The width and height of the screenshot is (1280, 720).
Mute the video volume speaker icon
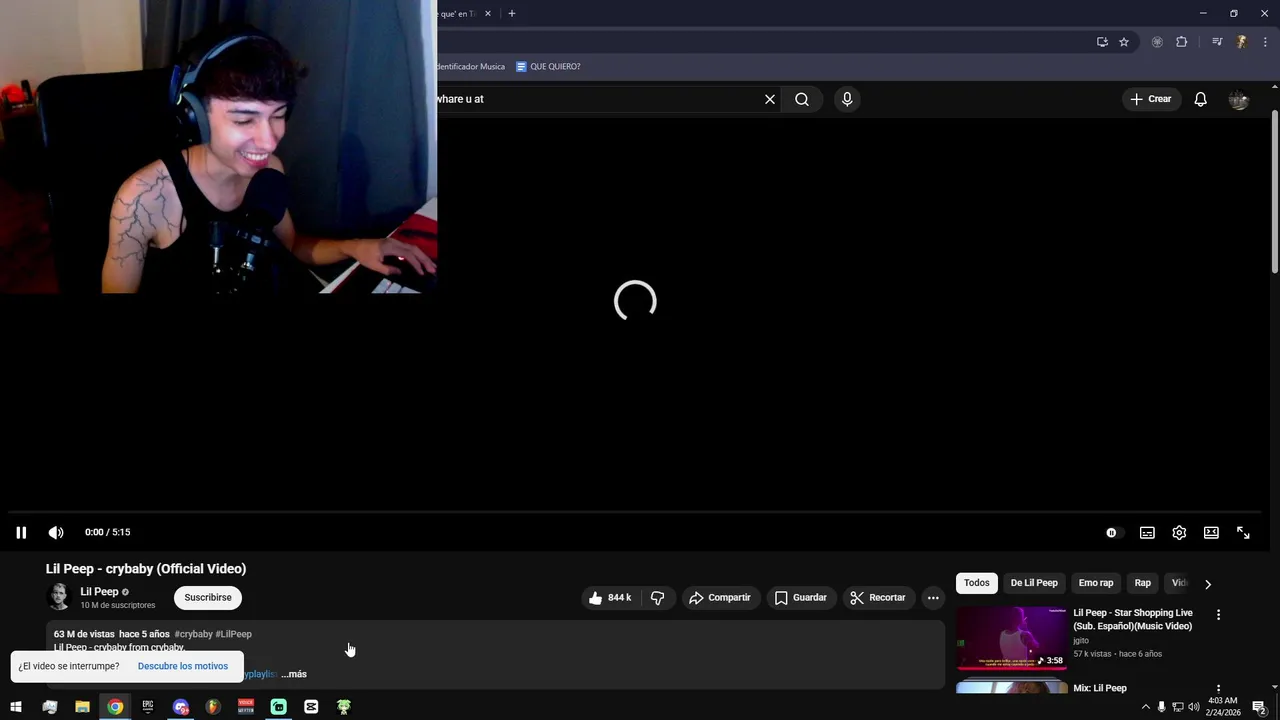[x=56, y=533]
